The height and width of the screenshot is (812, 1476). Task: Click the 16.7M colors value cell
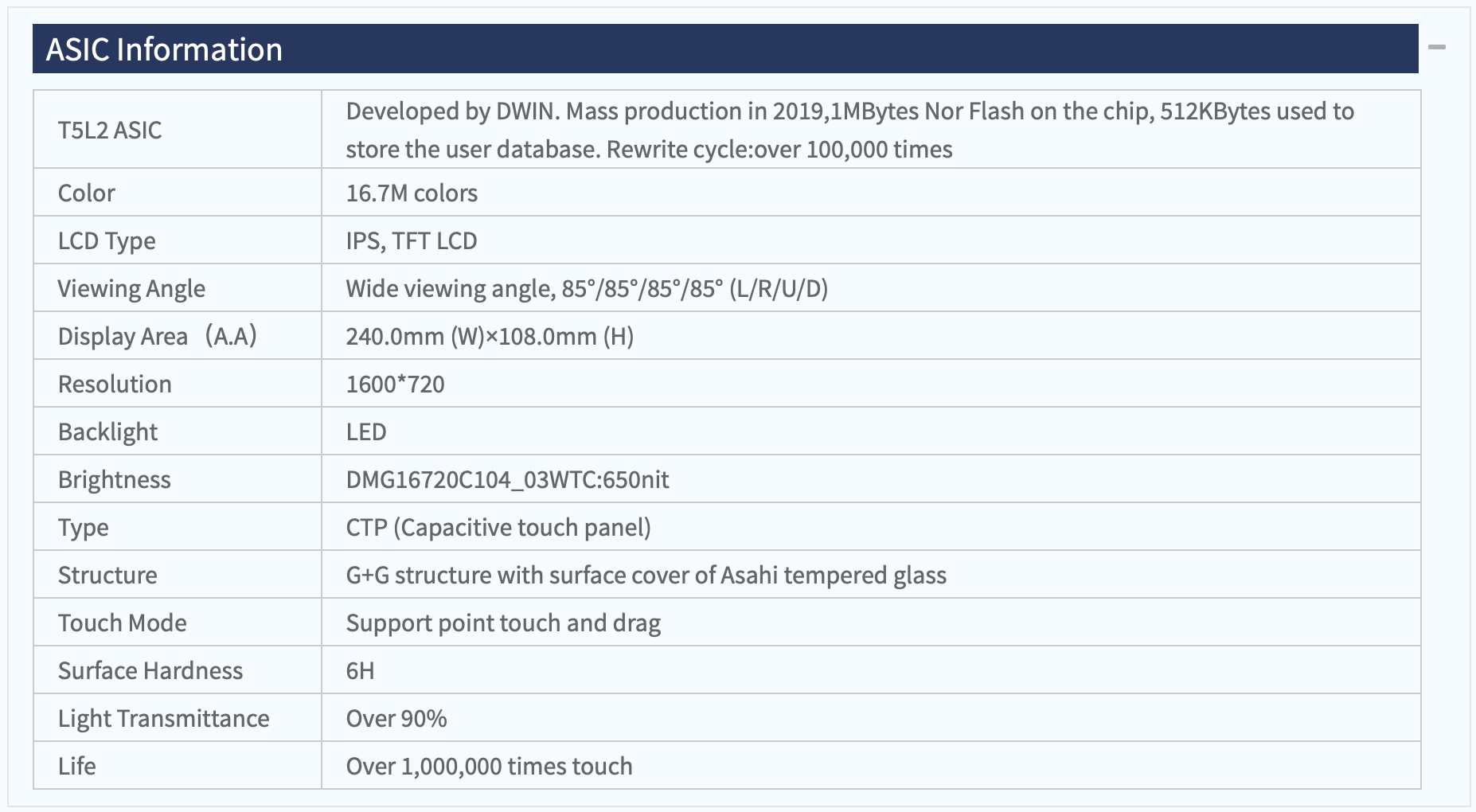pyautogui.click(x=871, y=193)
